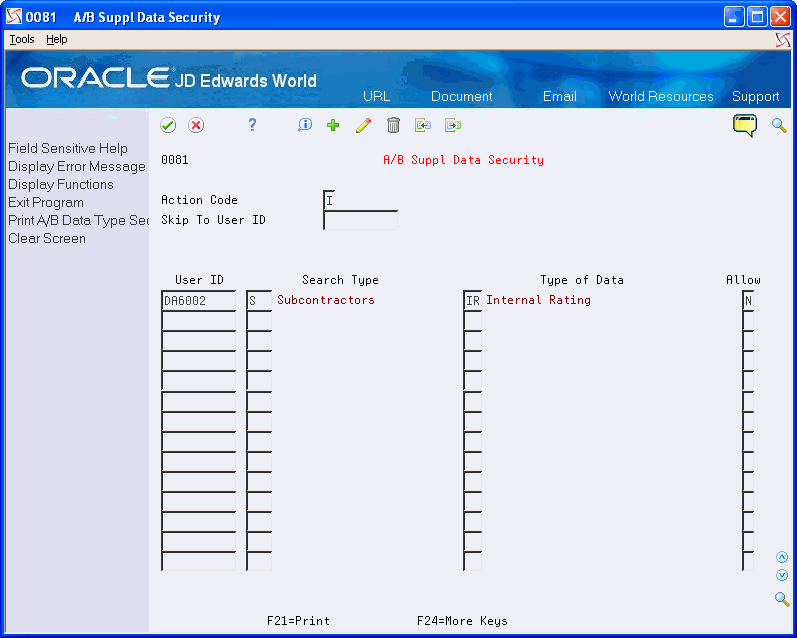Click the Internal Rating description text

pos(538,300)
